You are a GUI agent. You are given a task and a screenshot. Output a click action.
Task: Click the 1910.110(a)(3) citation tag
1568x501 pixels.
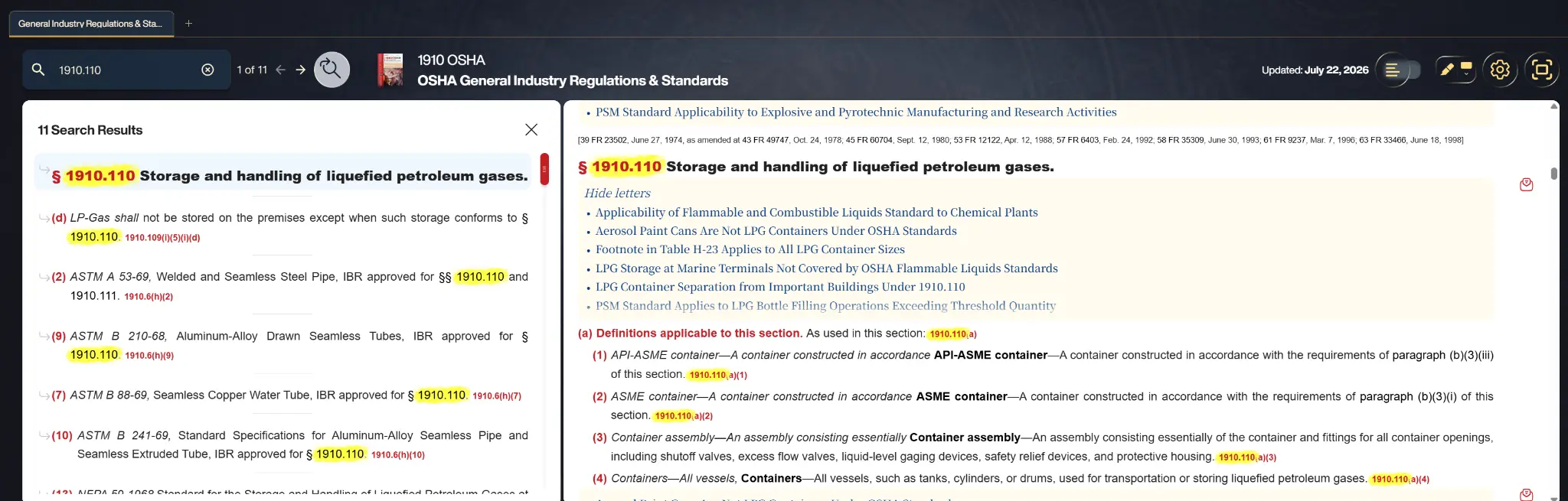click(1246, 457)
